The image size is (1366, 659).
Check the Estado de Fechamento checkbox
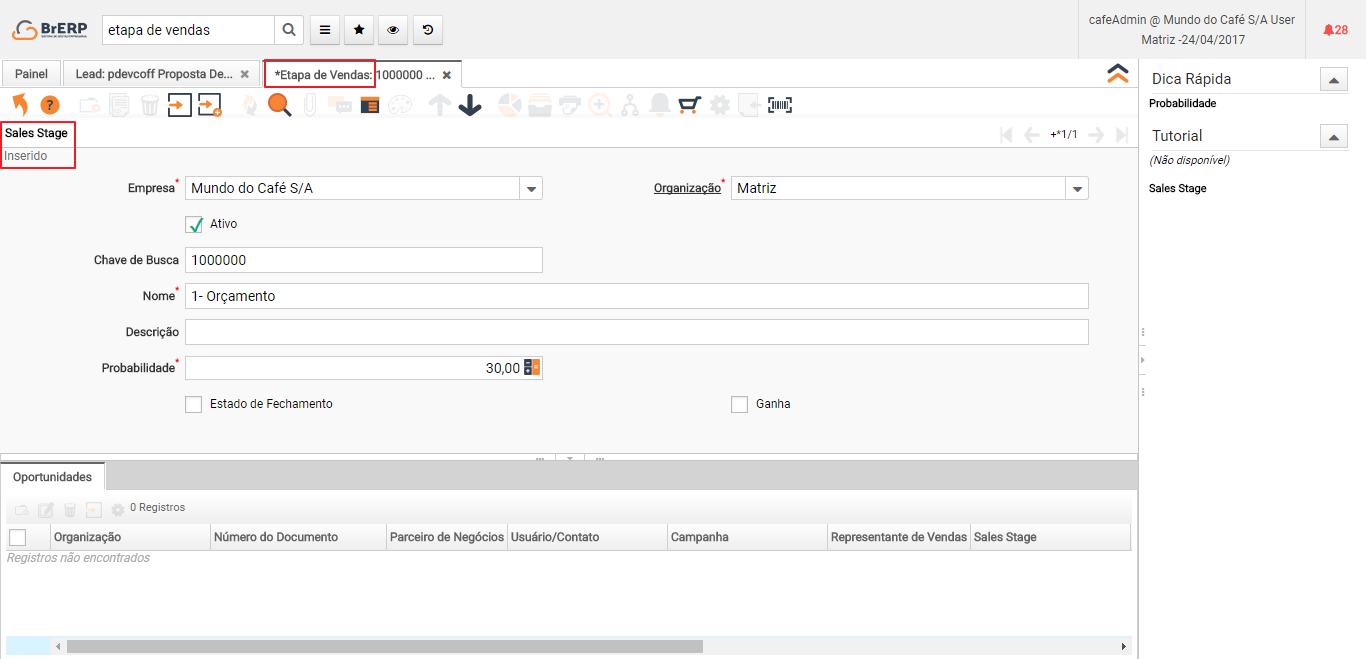coord(194,404)
